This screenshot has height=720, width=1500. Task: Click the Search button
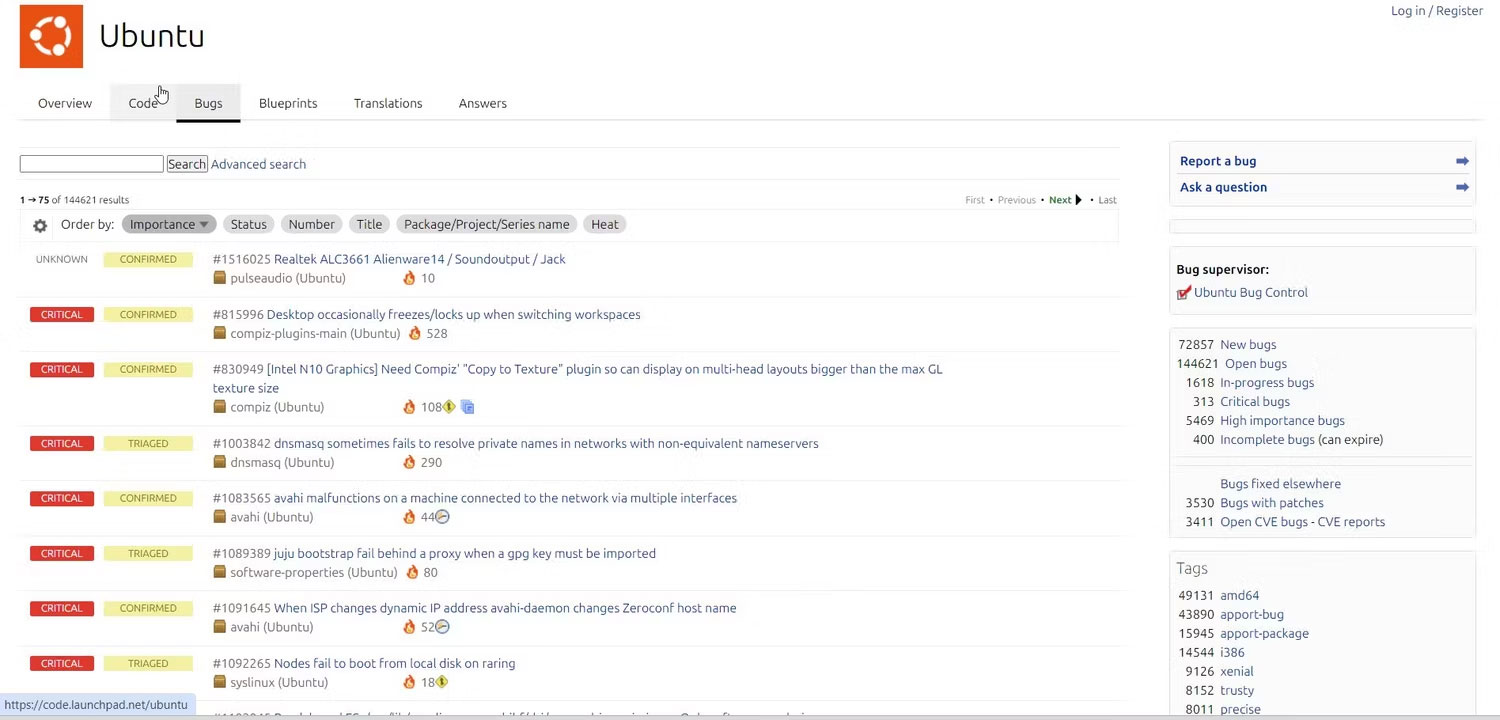tap(187, 164)
